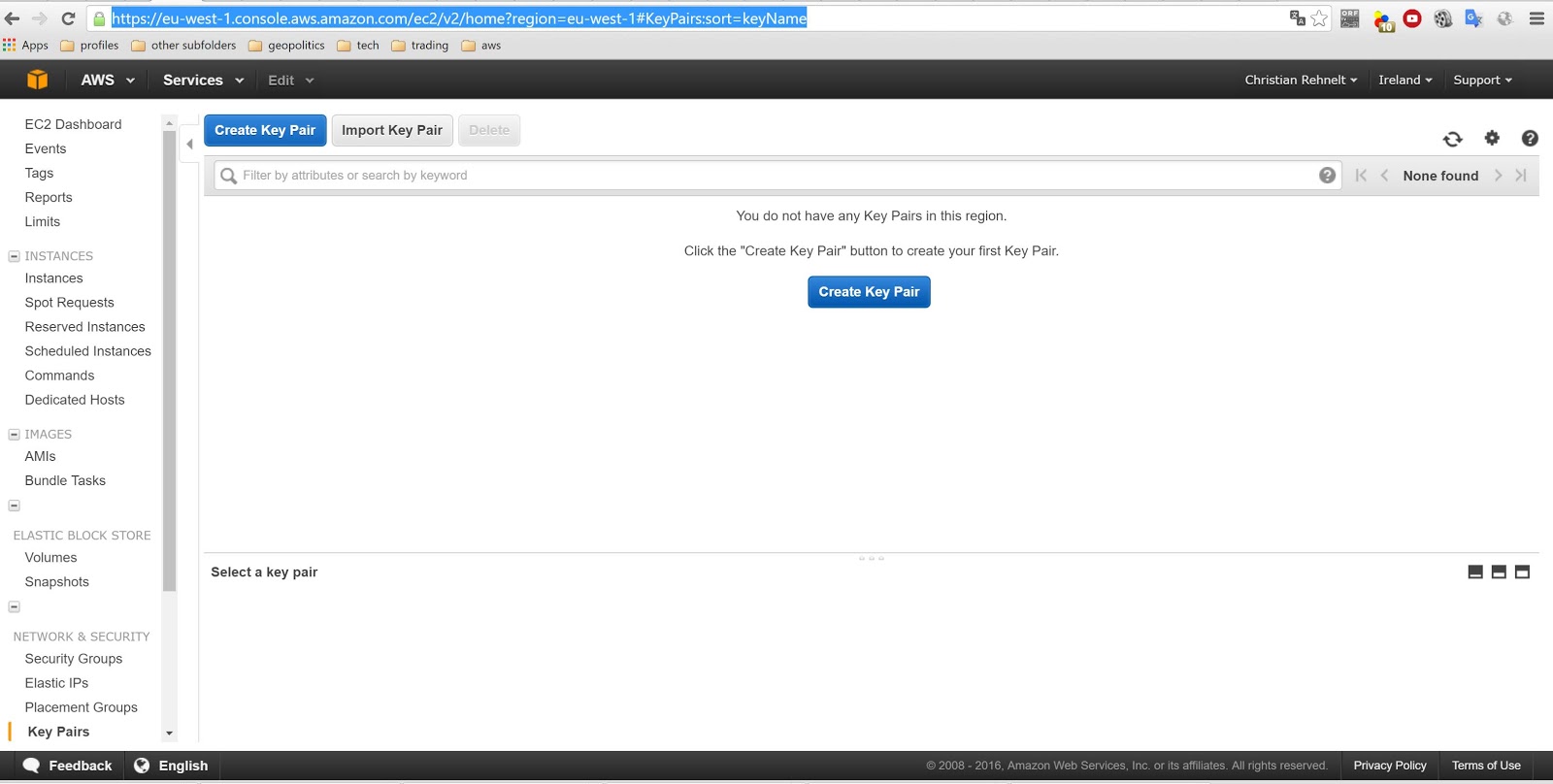Select Key Pairs in the sidebar
The height and width of the screenshot is (784, 1553).
click(58, 732)
